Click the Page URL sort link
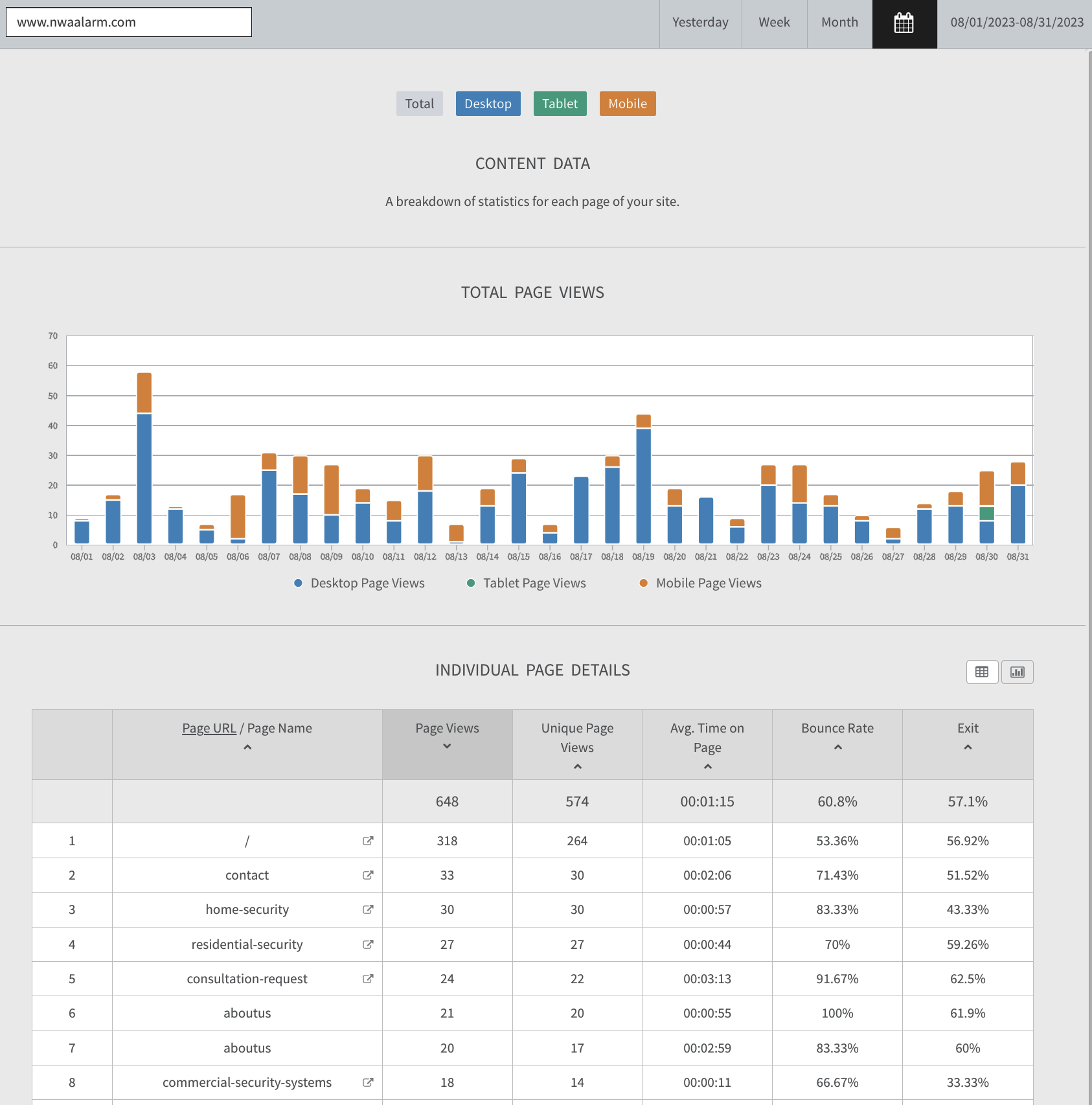The width and height of the screenshot is (1092, 1105). point(209,728)
